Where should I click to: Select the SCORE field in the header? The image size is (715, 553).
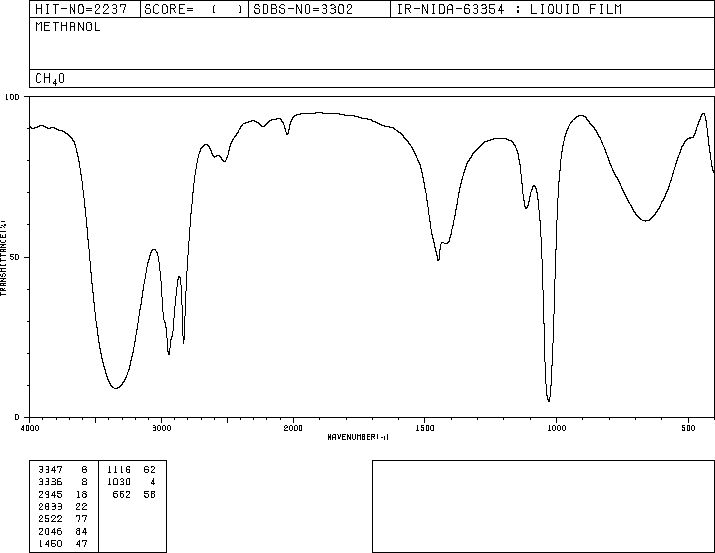(x=194, y=10)
